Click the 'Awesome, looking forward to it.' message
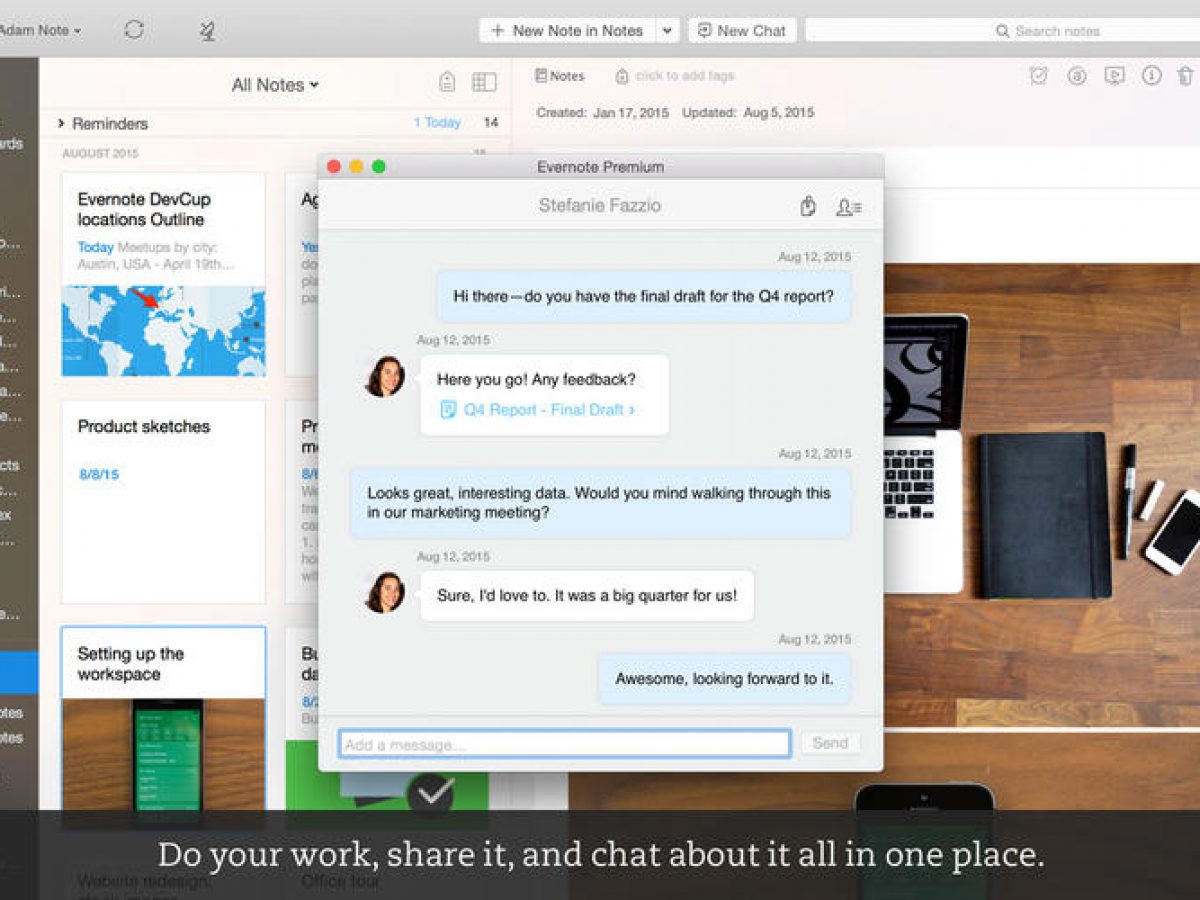This screenshot has height=900, width=1200. [x=724, y=679]
